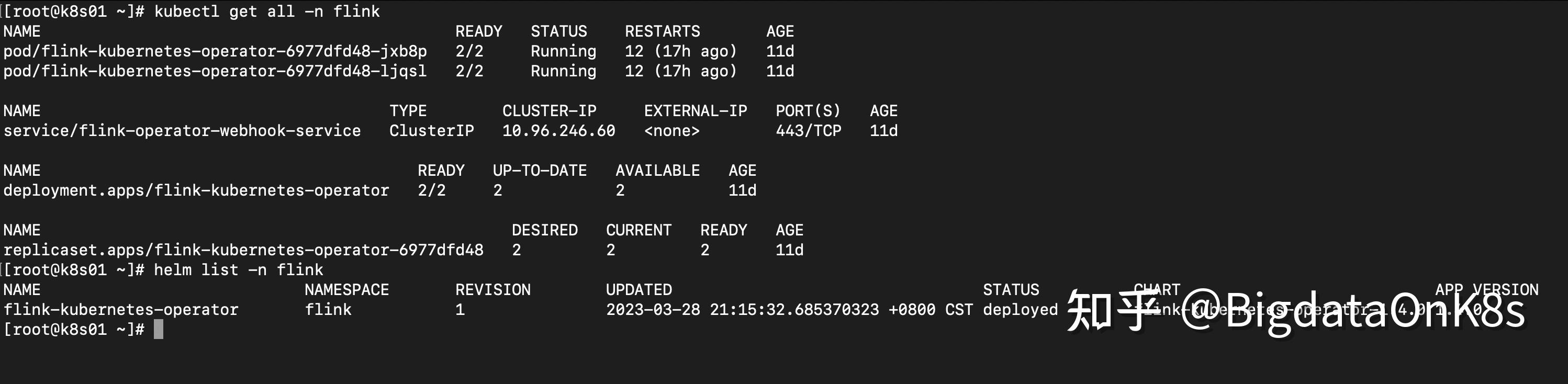The height and width of the screenshot is (384, 1568).
Task: Click the DESIRED column header
Action: click(545, 230)
